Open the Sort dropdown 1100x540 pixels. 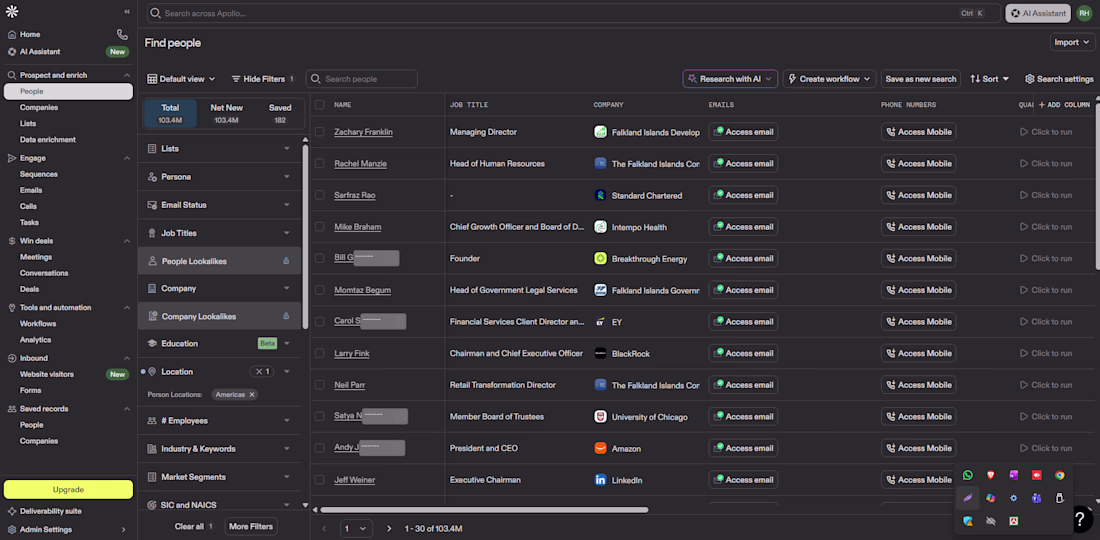[x=989, y=79]
